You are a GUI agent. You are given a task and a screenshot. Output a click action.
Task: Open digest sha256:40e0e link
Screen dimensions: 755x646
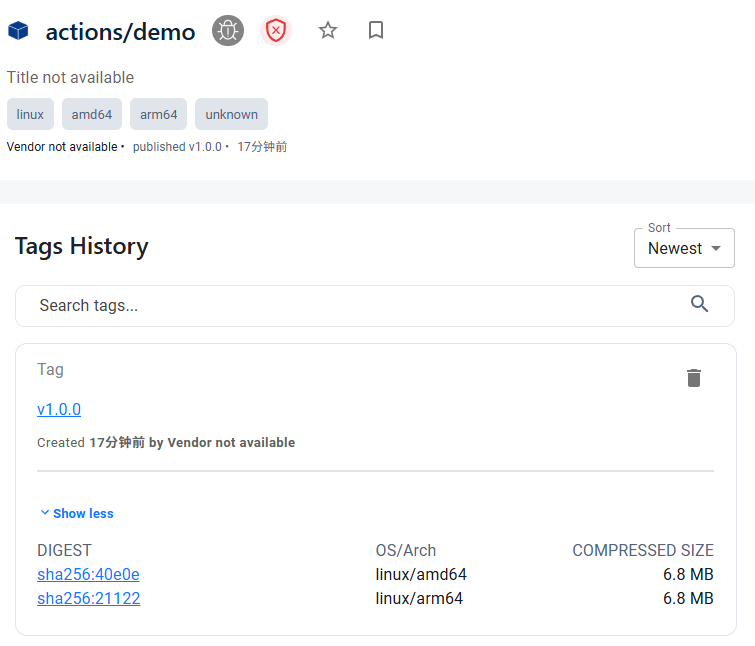click(88, 574)
